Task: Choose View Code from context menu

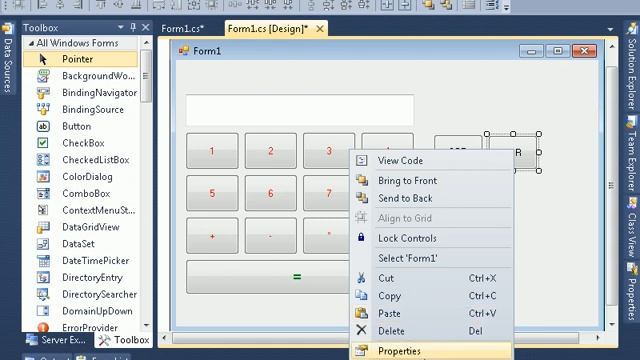Action: point(431,161)
